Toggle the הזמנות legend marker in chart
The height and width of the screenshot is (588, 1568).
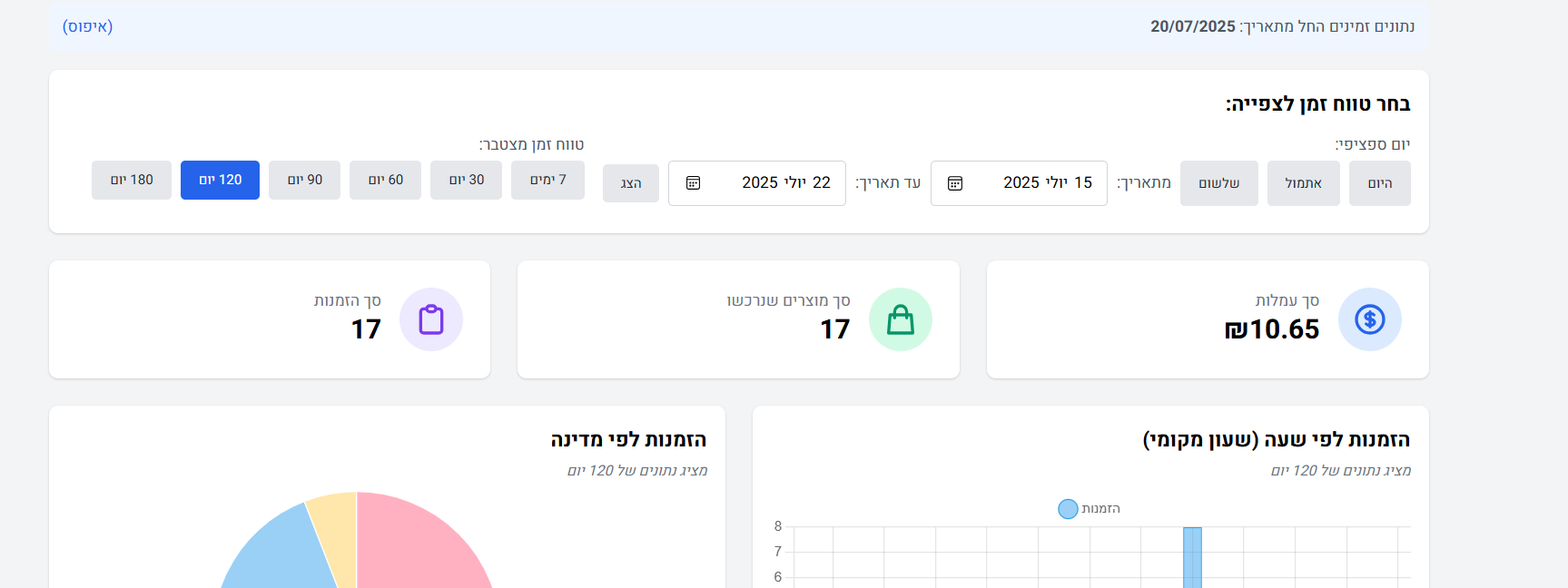(x=1068, y=509)
